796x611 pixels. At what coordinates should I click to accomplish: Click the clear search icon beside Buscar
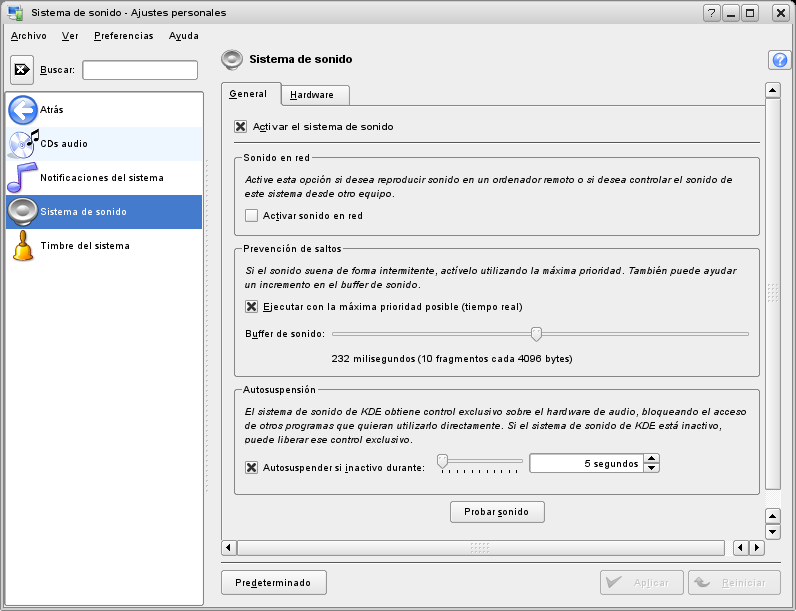(23, 70)
